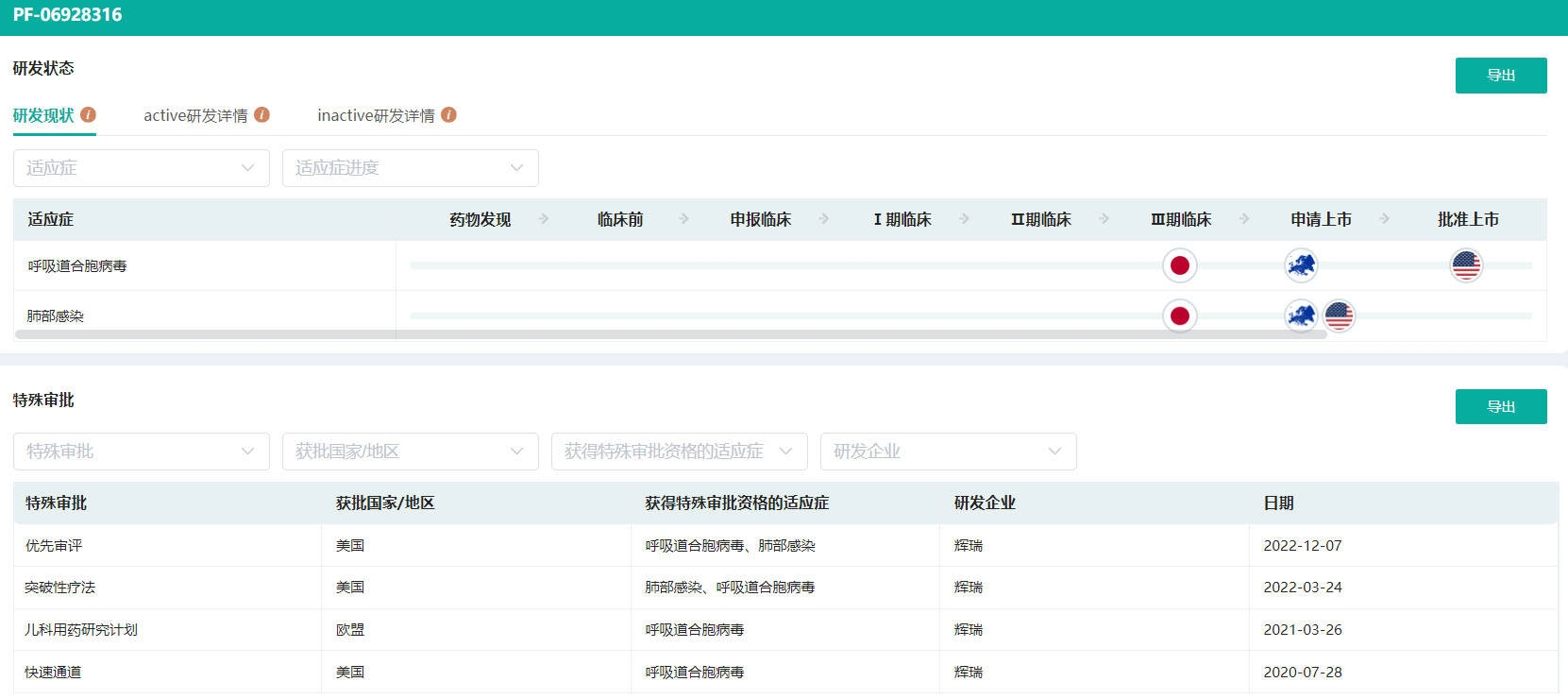Click EU flag in 肺部感染 row
Screen dimensions: 1568x699
1300,315
